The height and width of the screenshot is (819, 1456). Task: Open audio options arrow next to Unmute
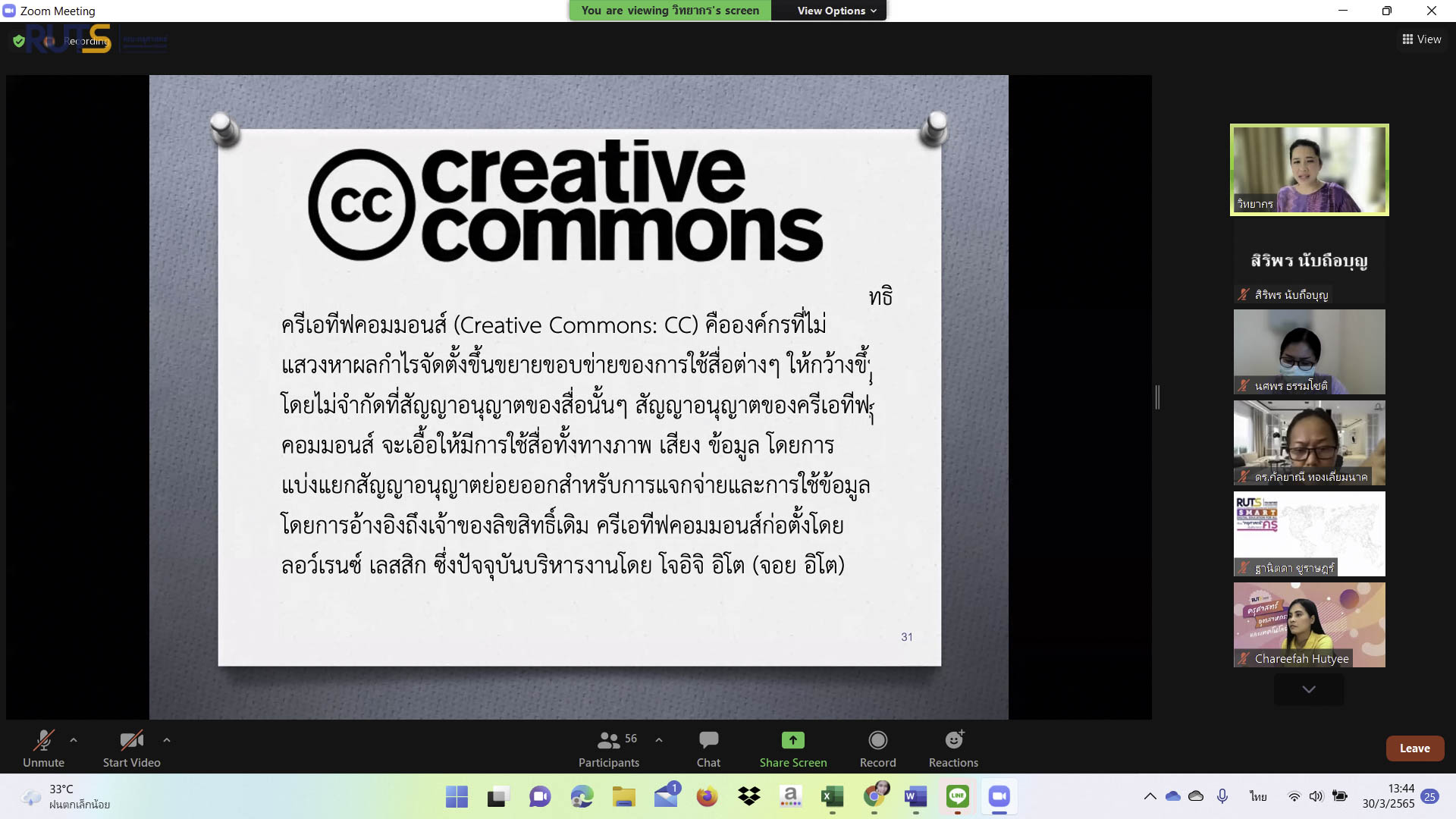click(74, 739)
